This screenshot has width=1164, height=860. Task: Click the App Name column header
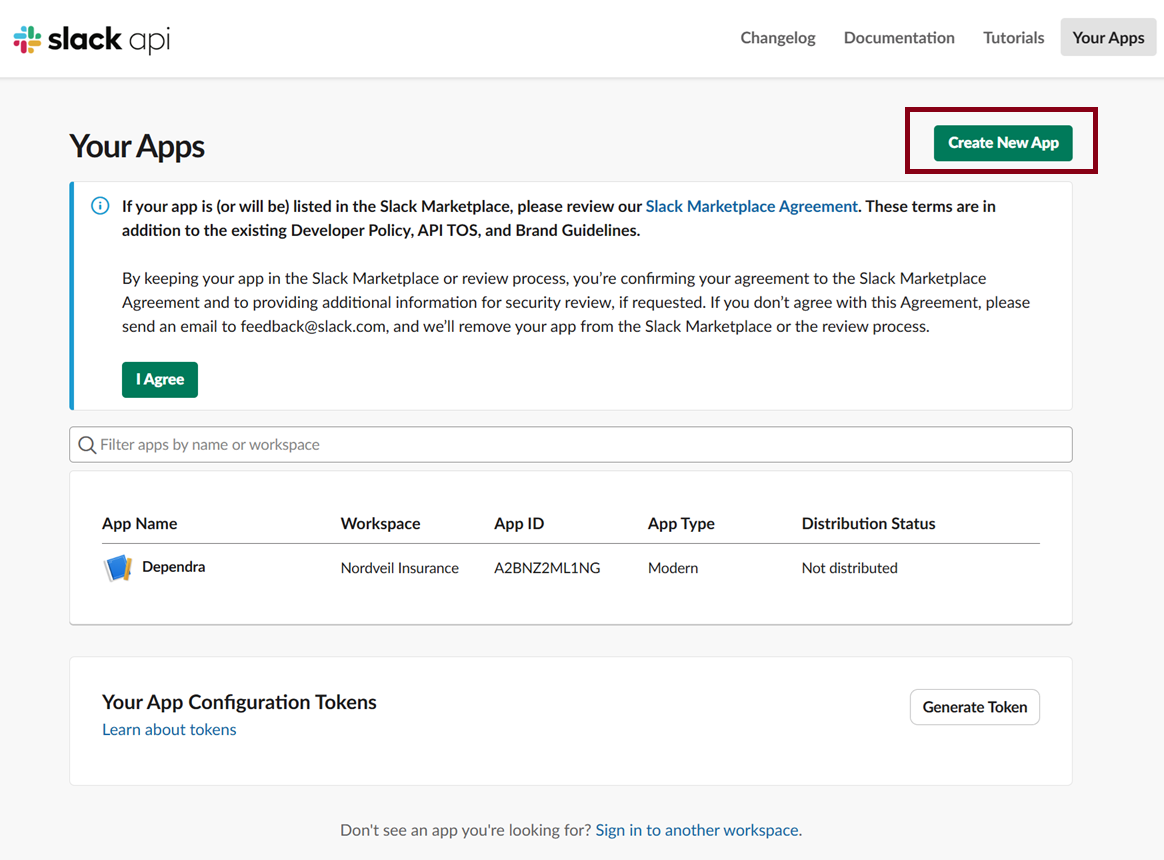pyautogui.click(x=140, y=524)
